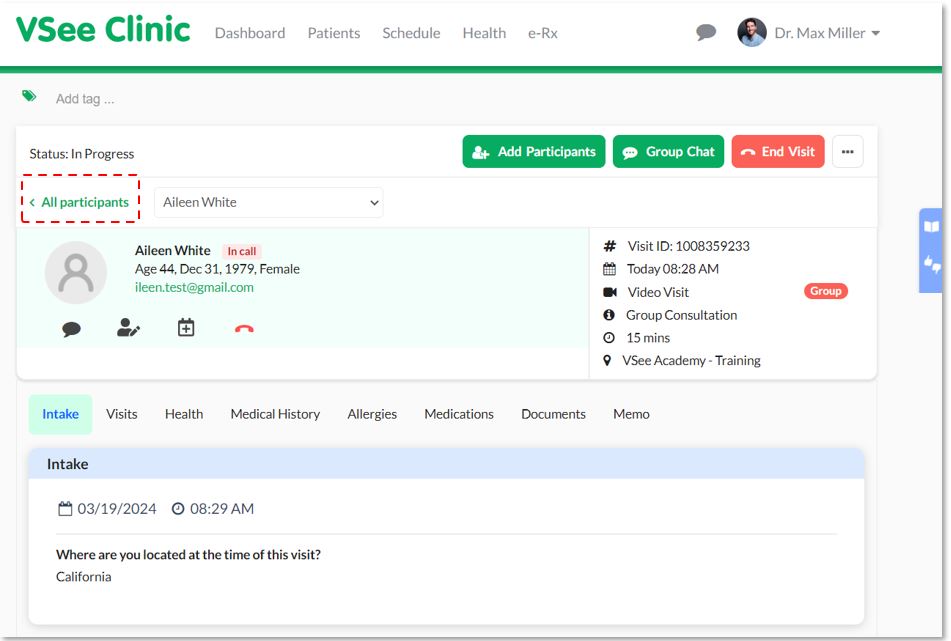Click the Visit ID: 1008359233 text
Screen dimensions: 951x641
click(x=688, y=246)
